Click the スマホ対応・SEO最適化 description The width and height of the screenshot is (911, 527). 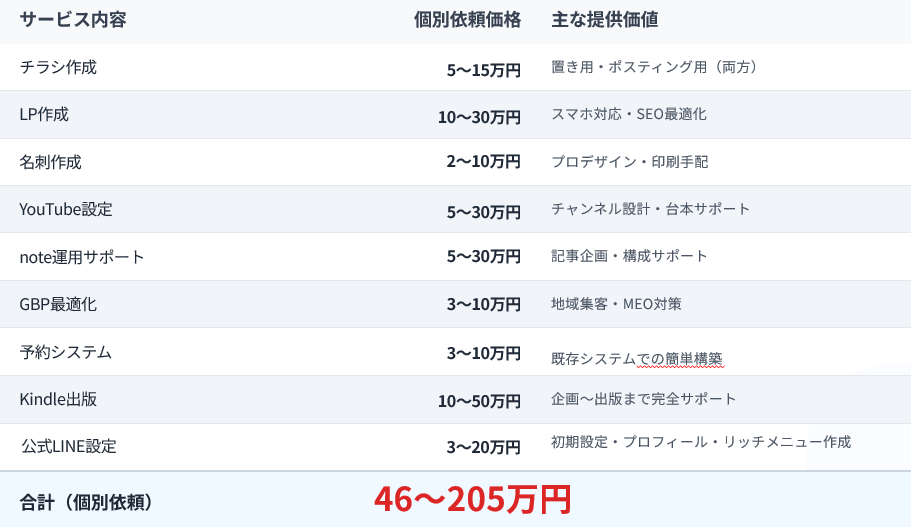click(x=629, y=114)
